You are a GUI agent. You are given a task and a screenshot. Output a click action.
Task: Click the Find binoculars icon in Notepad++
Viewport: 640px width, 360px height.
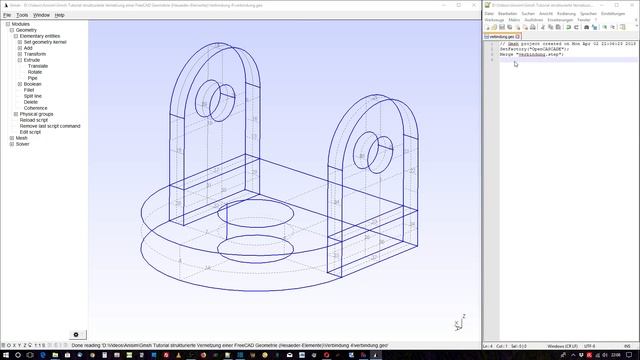tap(587, 27)
